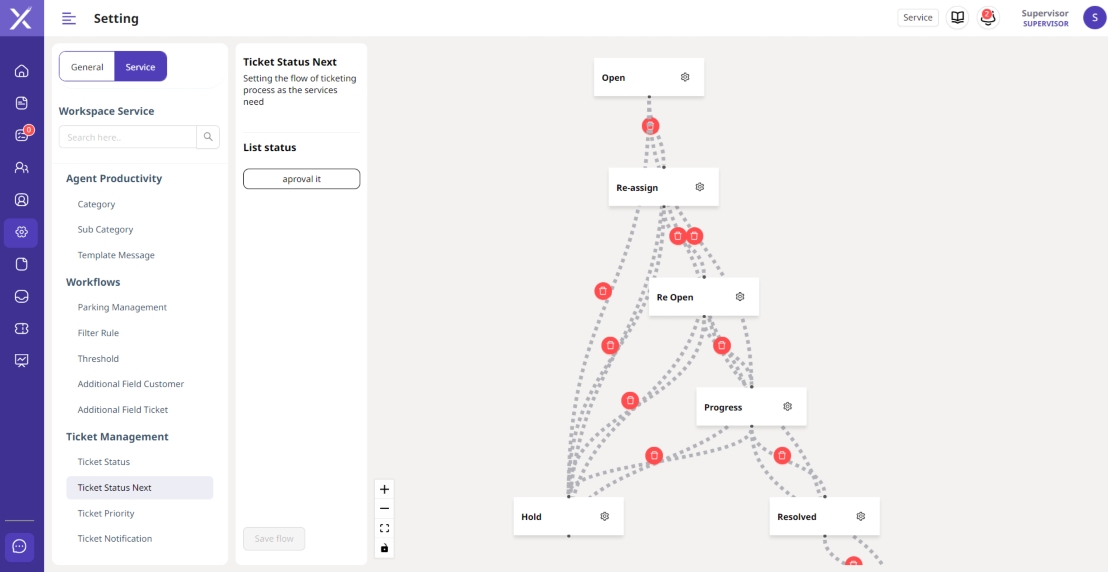Open the Parking Management workflow setting
The width and height of the screenshot is (1108, 572).
122,308
